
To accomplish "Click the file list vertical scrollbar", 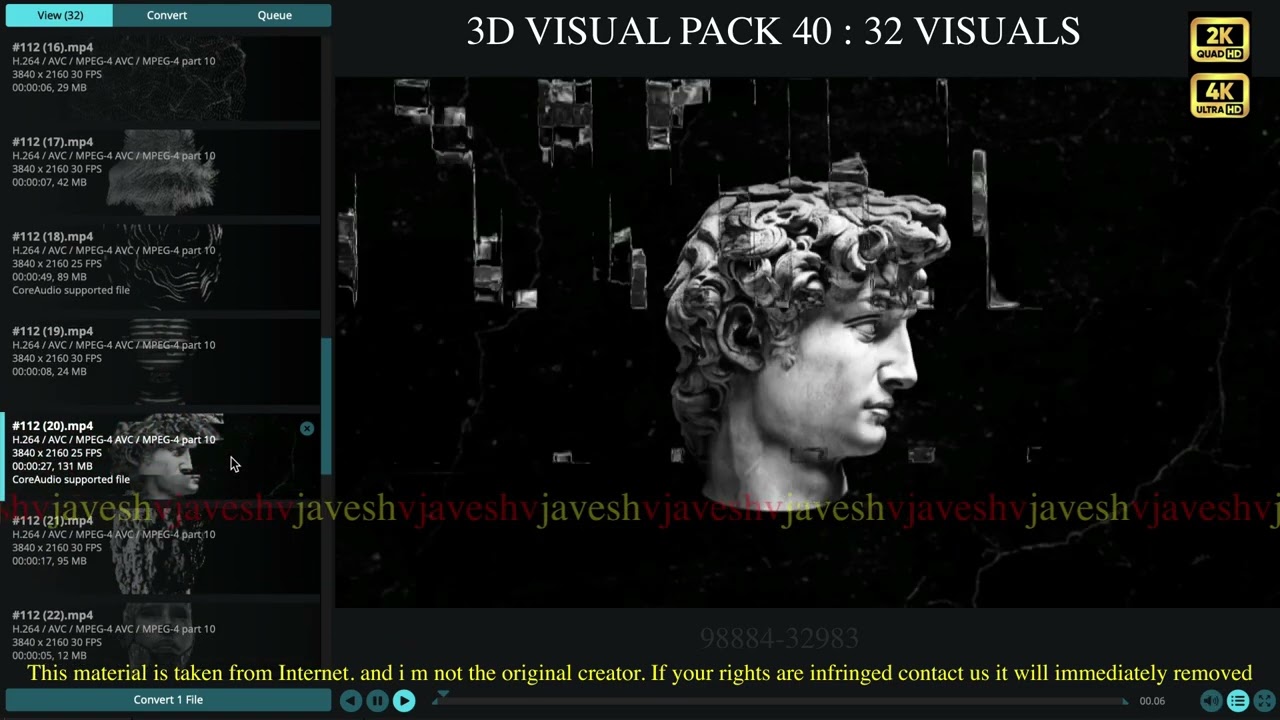I will point(324,406).
